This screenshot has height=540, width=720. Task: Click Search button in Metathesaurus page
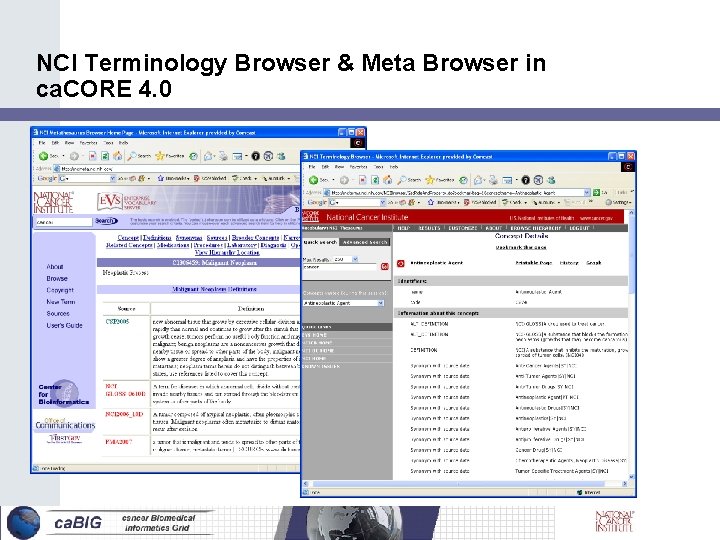[x=106, y=221]
